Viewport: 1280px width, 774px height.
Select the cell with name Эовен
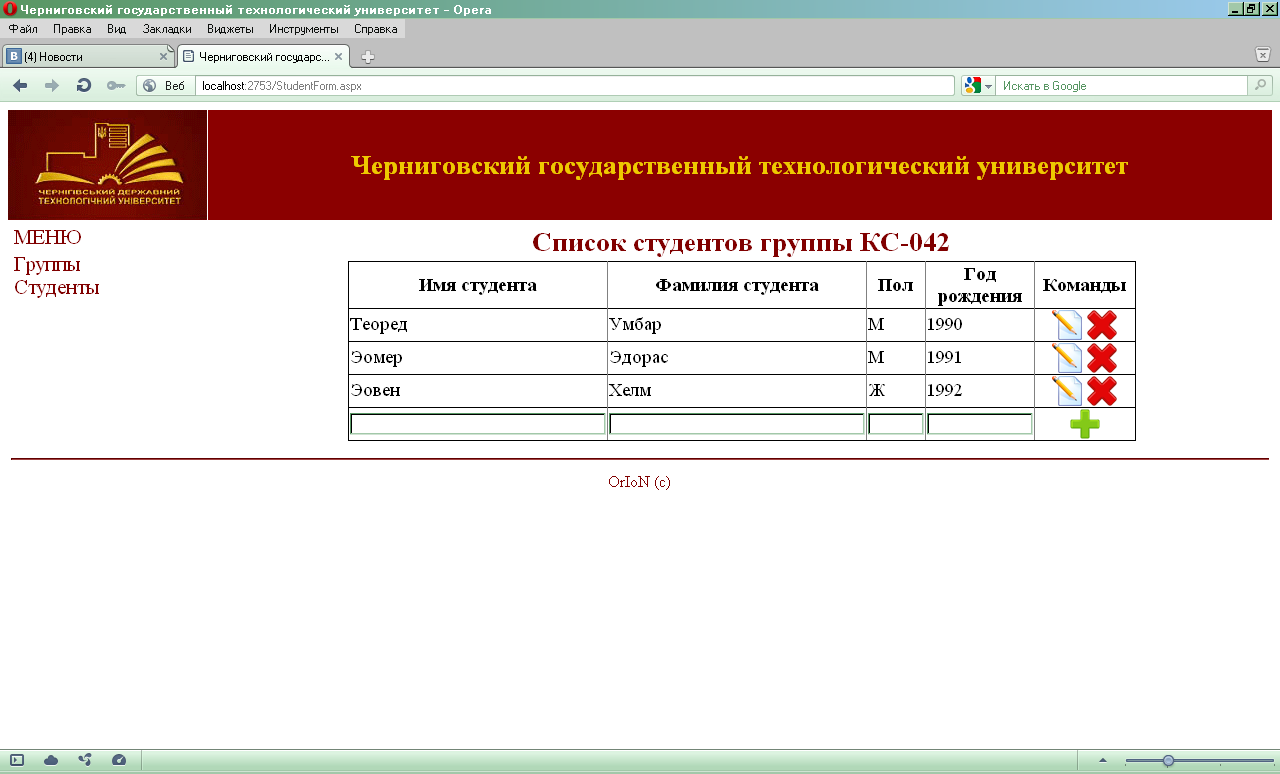(x=478, y=391)
